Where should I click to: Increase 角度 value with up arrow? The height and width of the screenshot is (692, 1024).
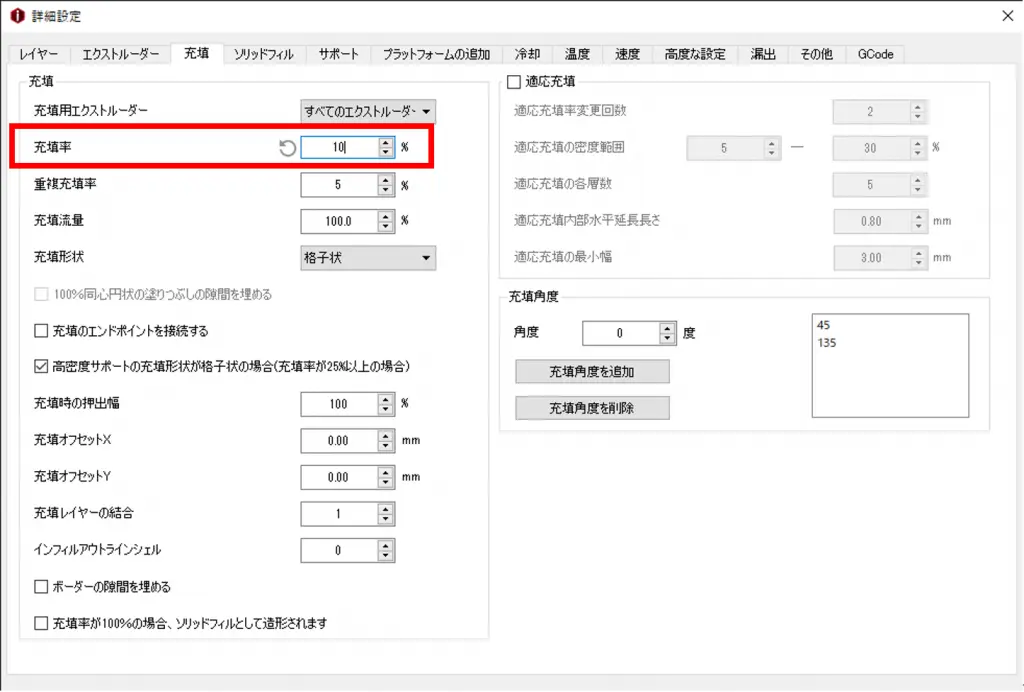point(667,328)
